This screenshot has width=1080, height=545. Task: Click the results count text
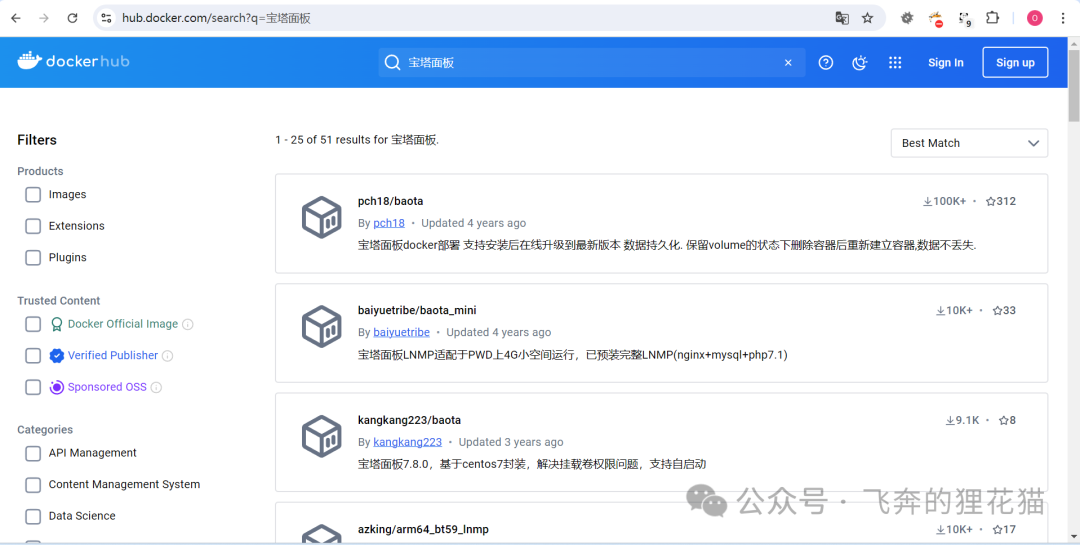tap(357, 140)
